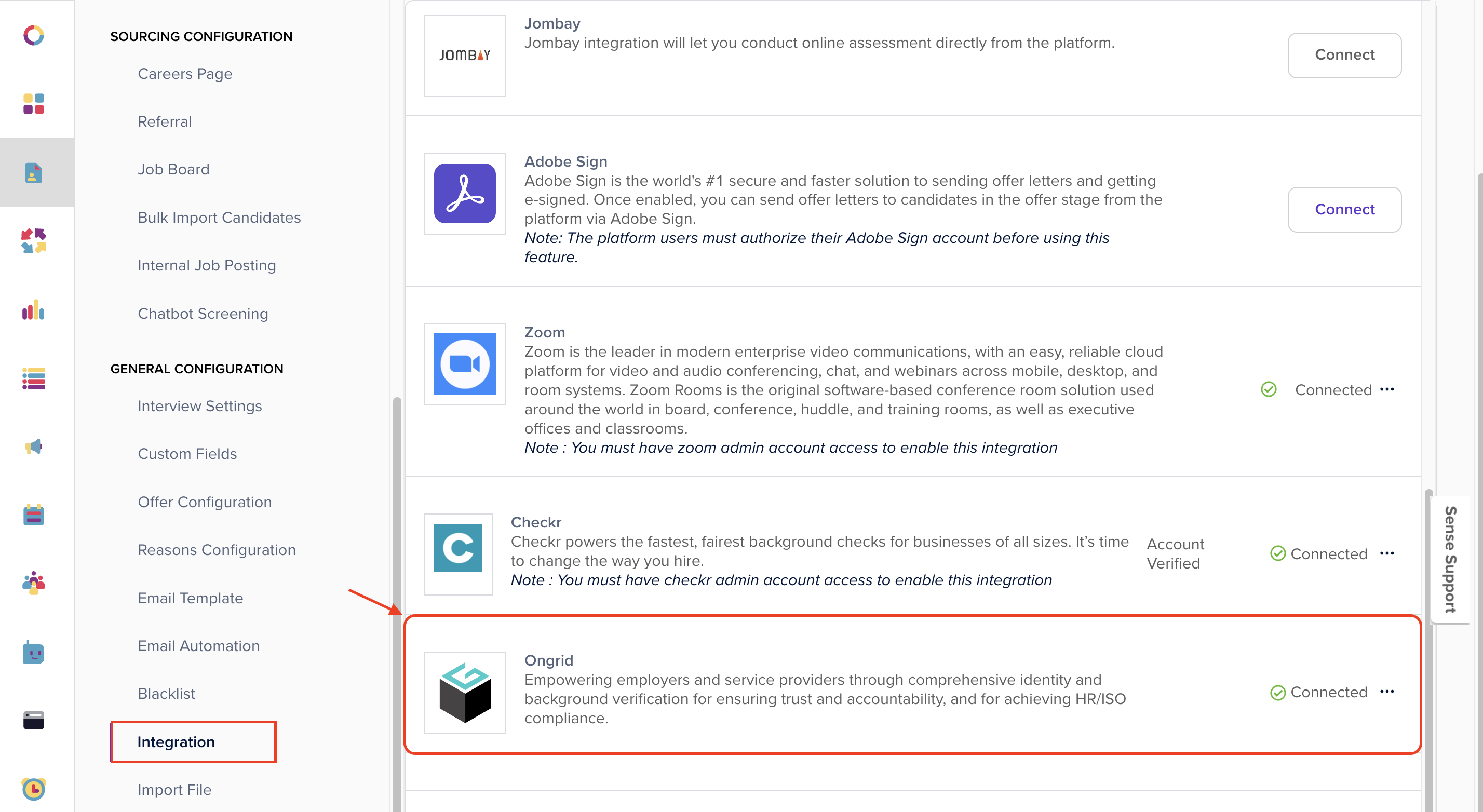Viewport: 1483px width, 812px height.
Task: Select Integration in the configuration menu
Action: 176,742
